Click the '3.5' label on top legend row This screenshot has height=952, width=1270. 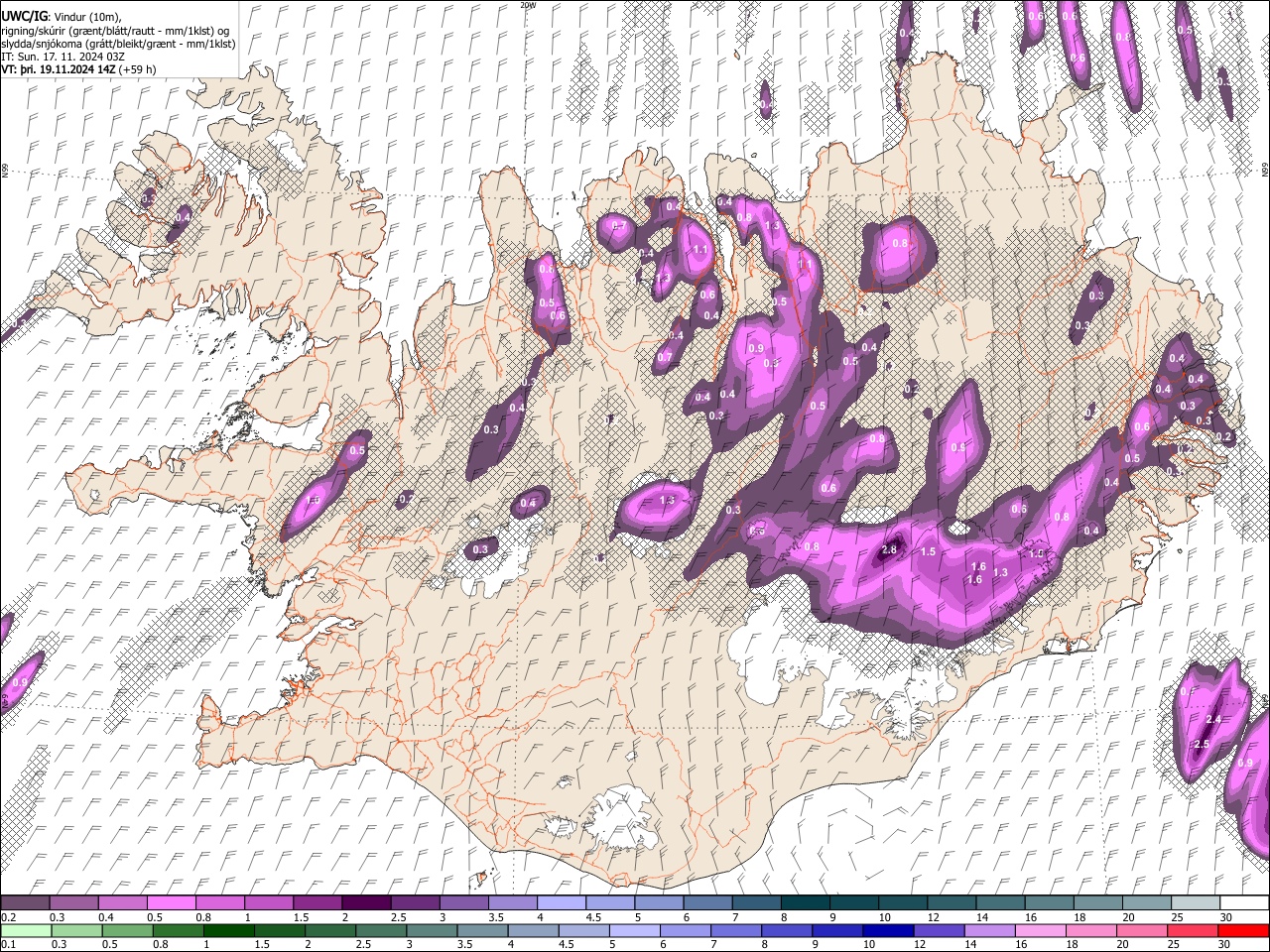[496, 917]
